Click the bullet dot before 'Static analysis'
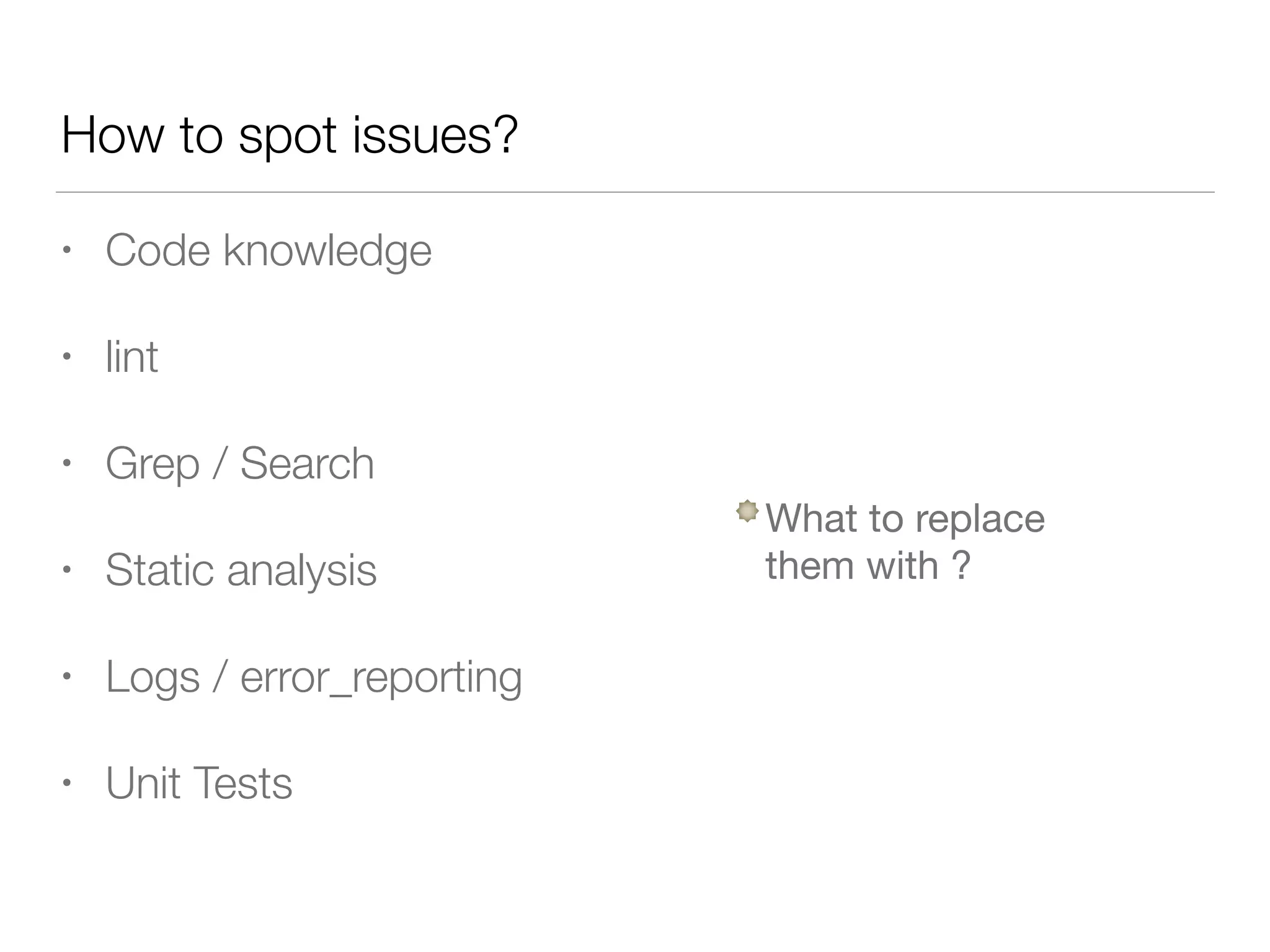 tap(67, 570)
